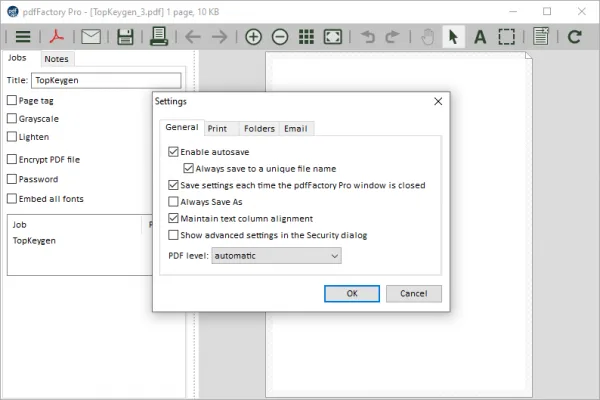
Task: Redo action in toolbar
Action: tap(392, 37)
